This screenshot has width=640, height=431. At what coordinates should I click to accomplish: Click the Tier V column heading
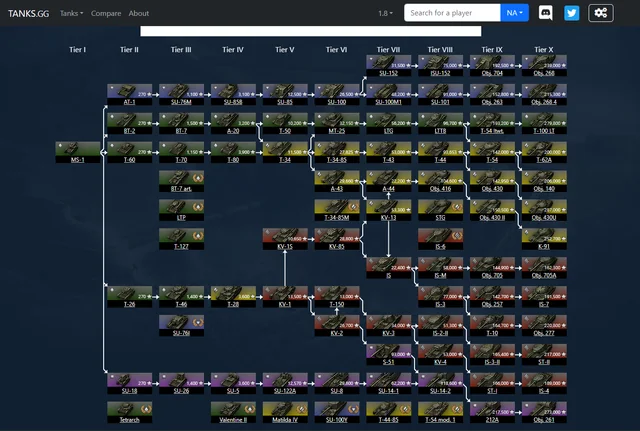click(285, 49)
